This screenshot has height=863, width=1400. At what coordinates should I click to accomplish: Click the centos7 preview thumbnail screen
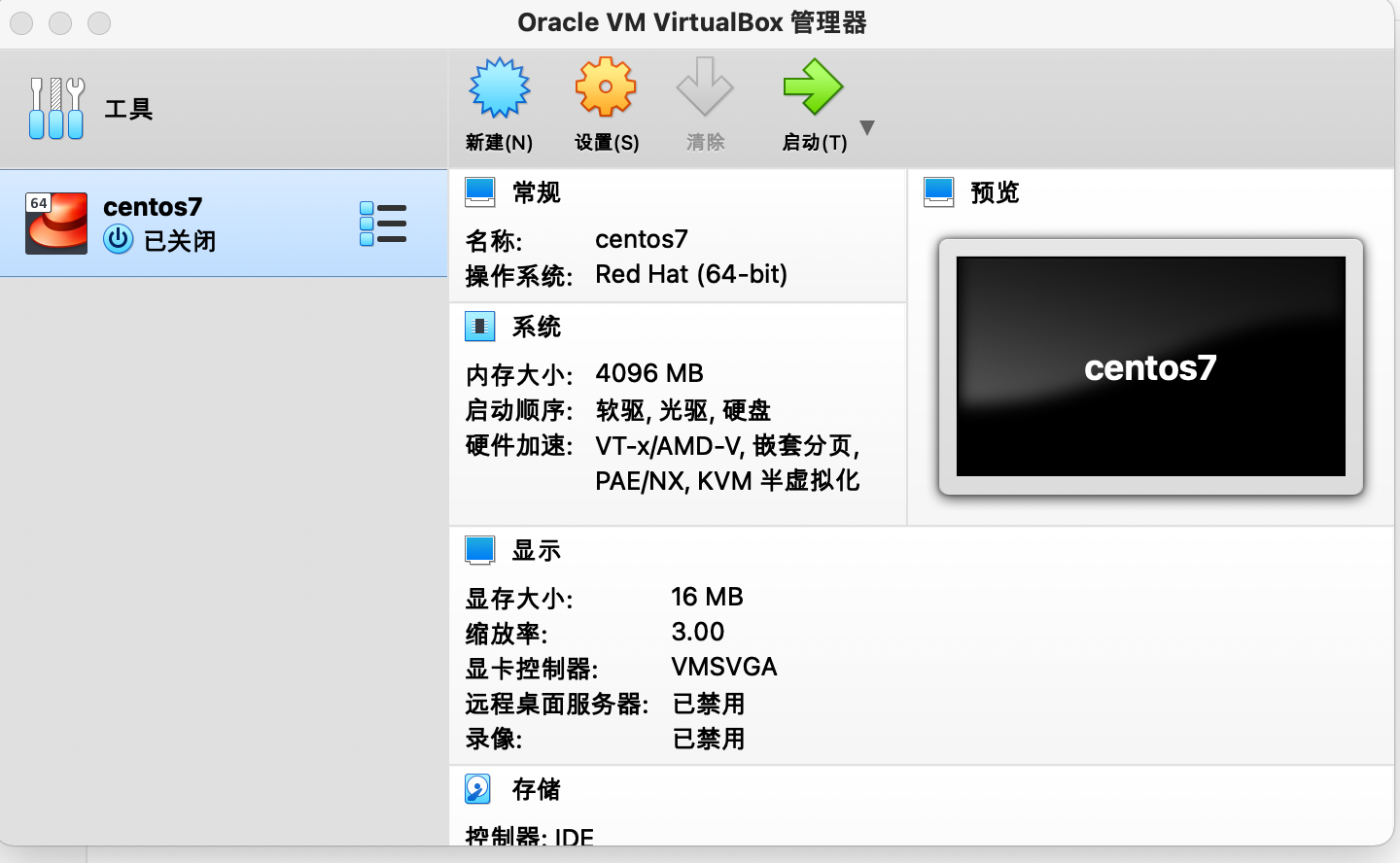tap(1150, 367)
